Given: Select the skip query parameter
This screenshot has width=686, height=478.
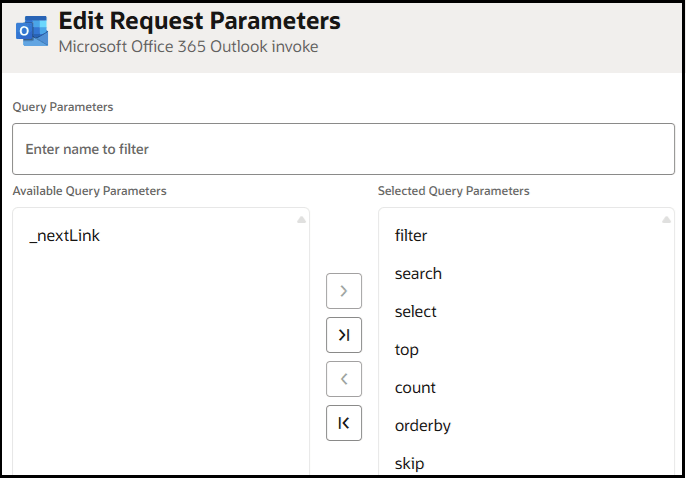Looking at the screenshot, I should pos(410,464).
